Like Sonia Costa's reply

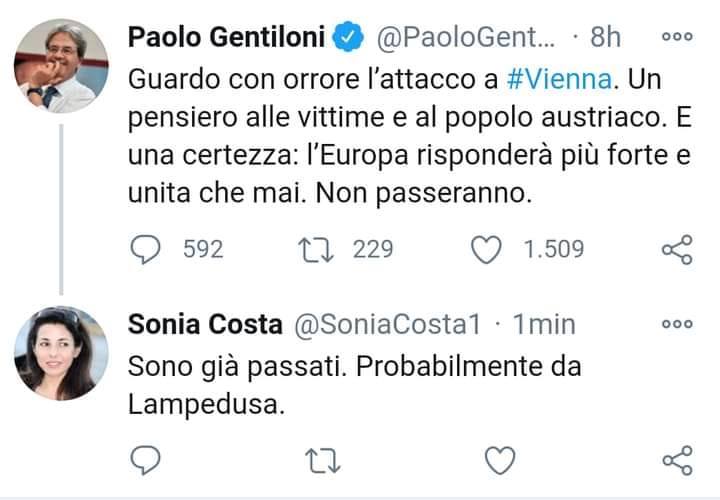(499, 459)
